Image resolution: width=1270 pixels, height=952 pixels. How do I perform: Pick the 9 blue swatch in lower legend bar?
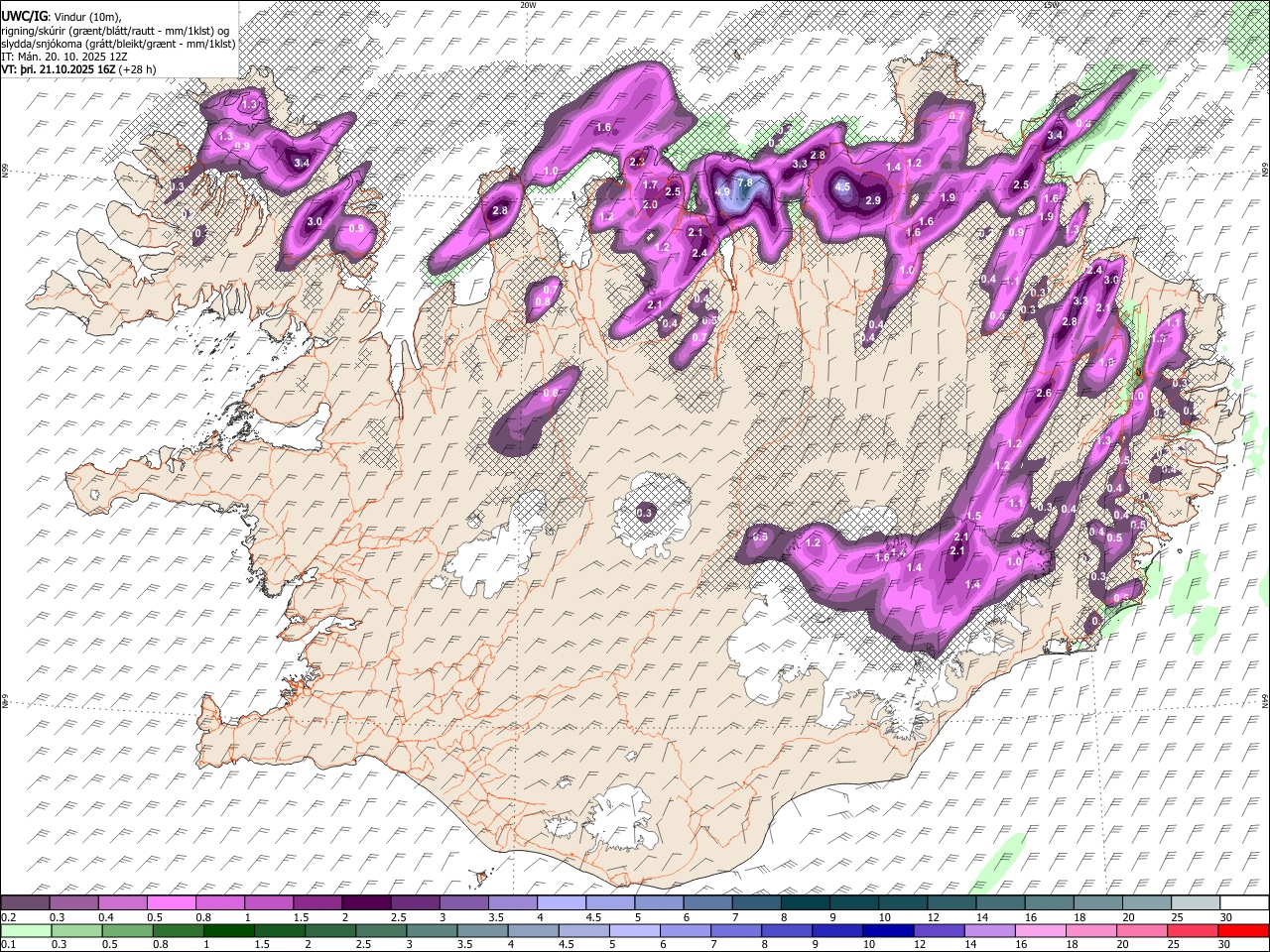pyautogui.click(x=838, y=930)
